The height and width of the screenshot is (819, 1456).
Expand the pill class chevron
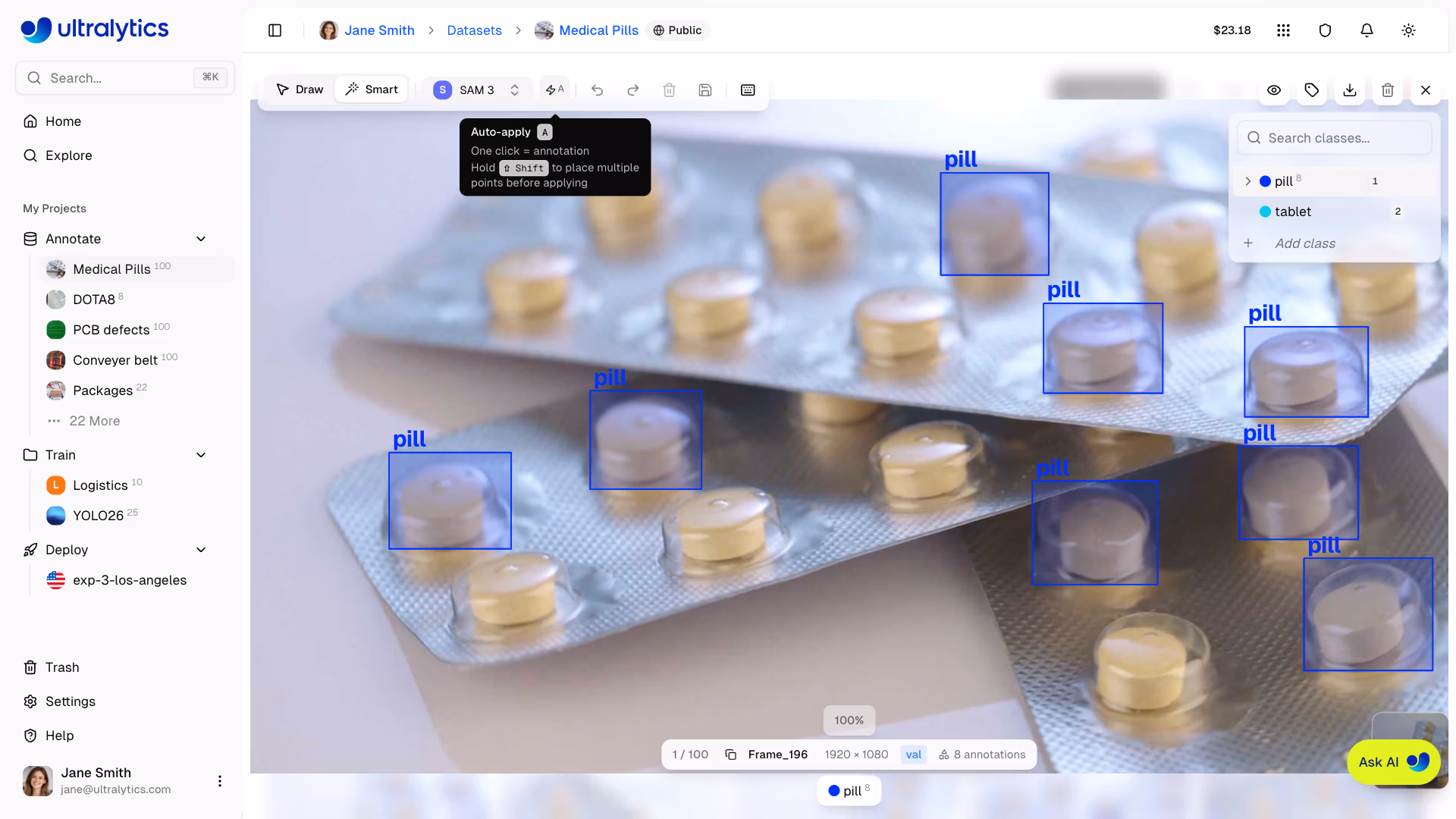(x=1247, y=181)
